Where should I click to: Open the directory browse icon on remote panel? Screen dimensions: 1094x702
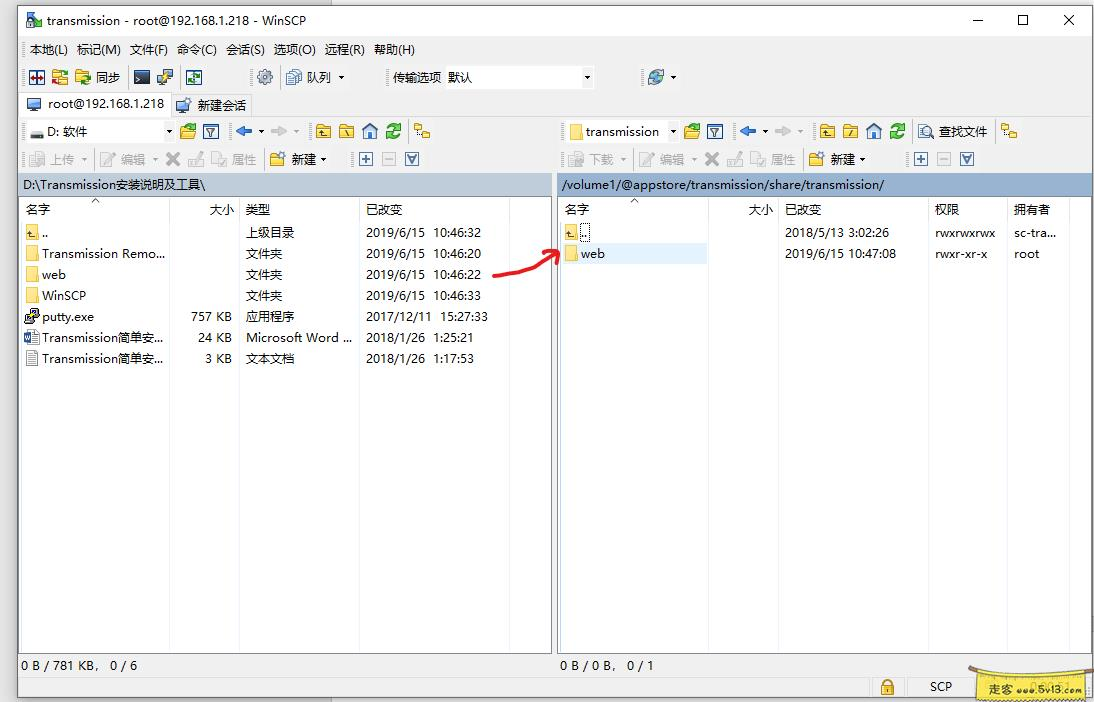coord(692,131)
